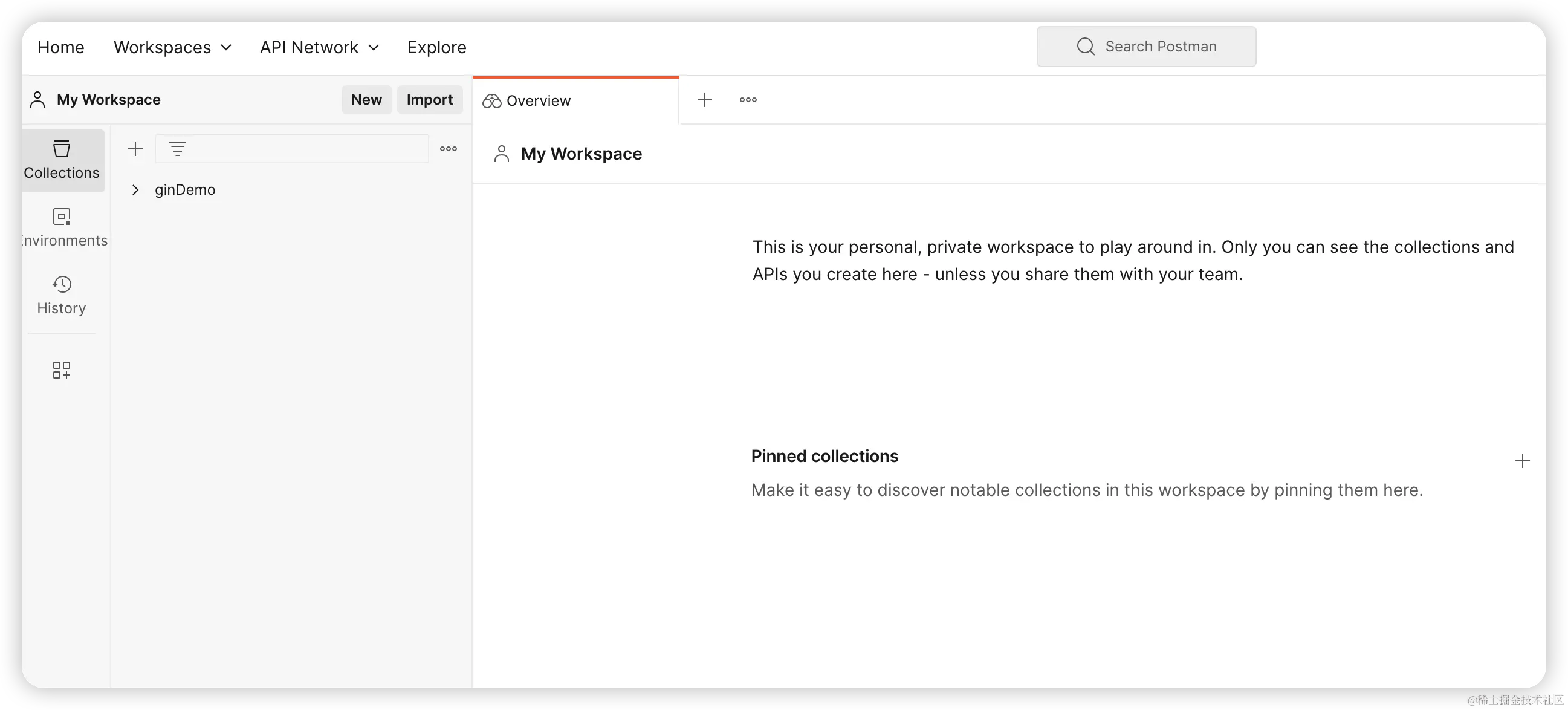The height and width of the screenshot is (710, 1568).
Task: Click the Pinned collections heading
Action: pos(824,456)
